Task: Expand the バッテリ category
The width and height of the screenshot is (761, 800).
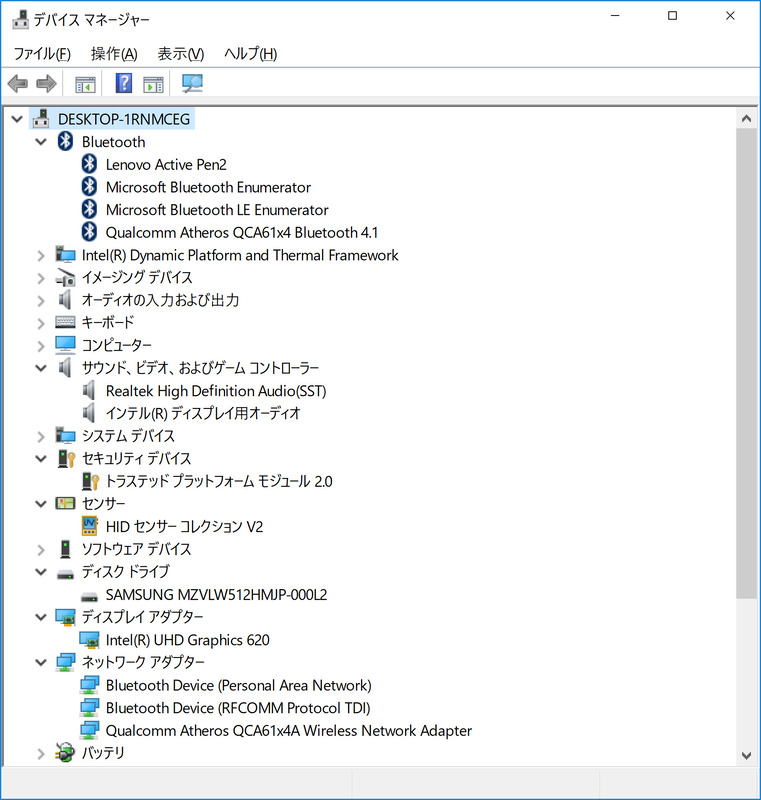Action: [x=41, y=754]
